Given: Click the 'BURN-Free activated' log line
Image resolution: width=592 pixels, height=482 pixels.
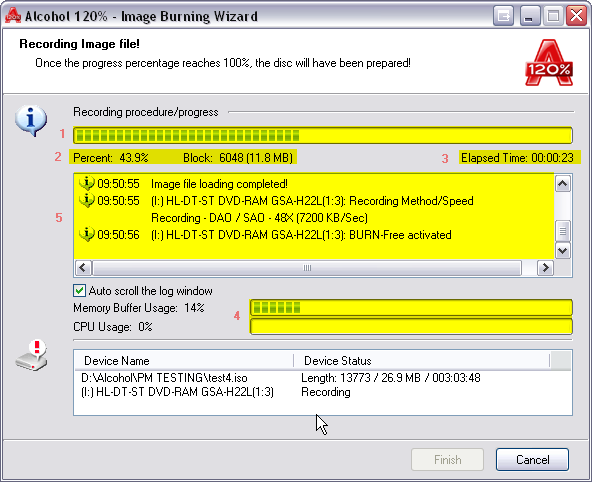Looking at the screenshot, I should (301, 235).
